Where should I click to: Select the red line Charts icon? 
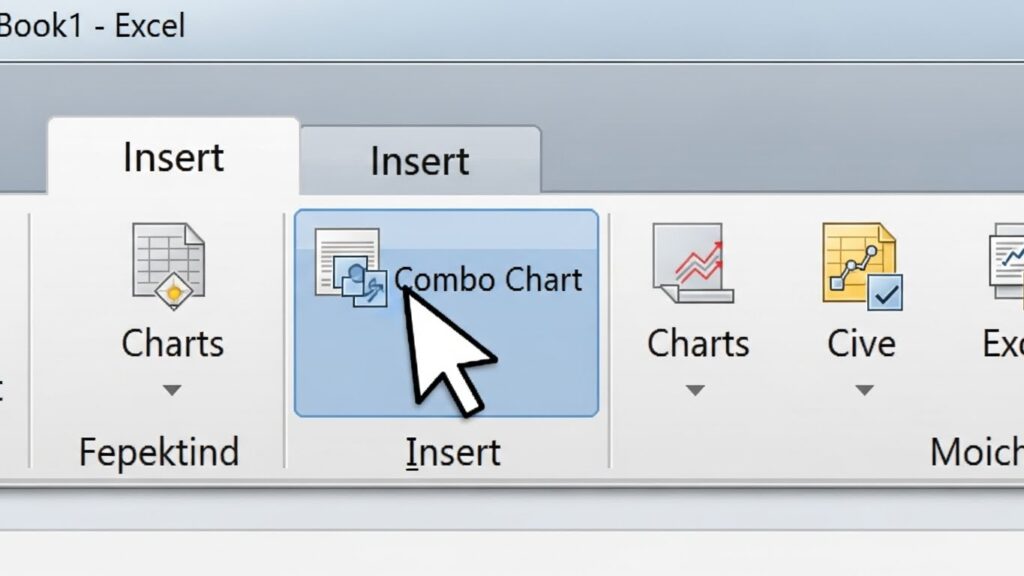pyautogui.click(x=693, y=264)
